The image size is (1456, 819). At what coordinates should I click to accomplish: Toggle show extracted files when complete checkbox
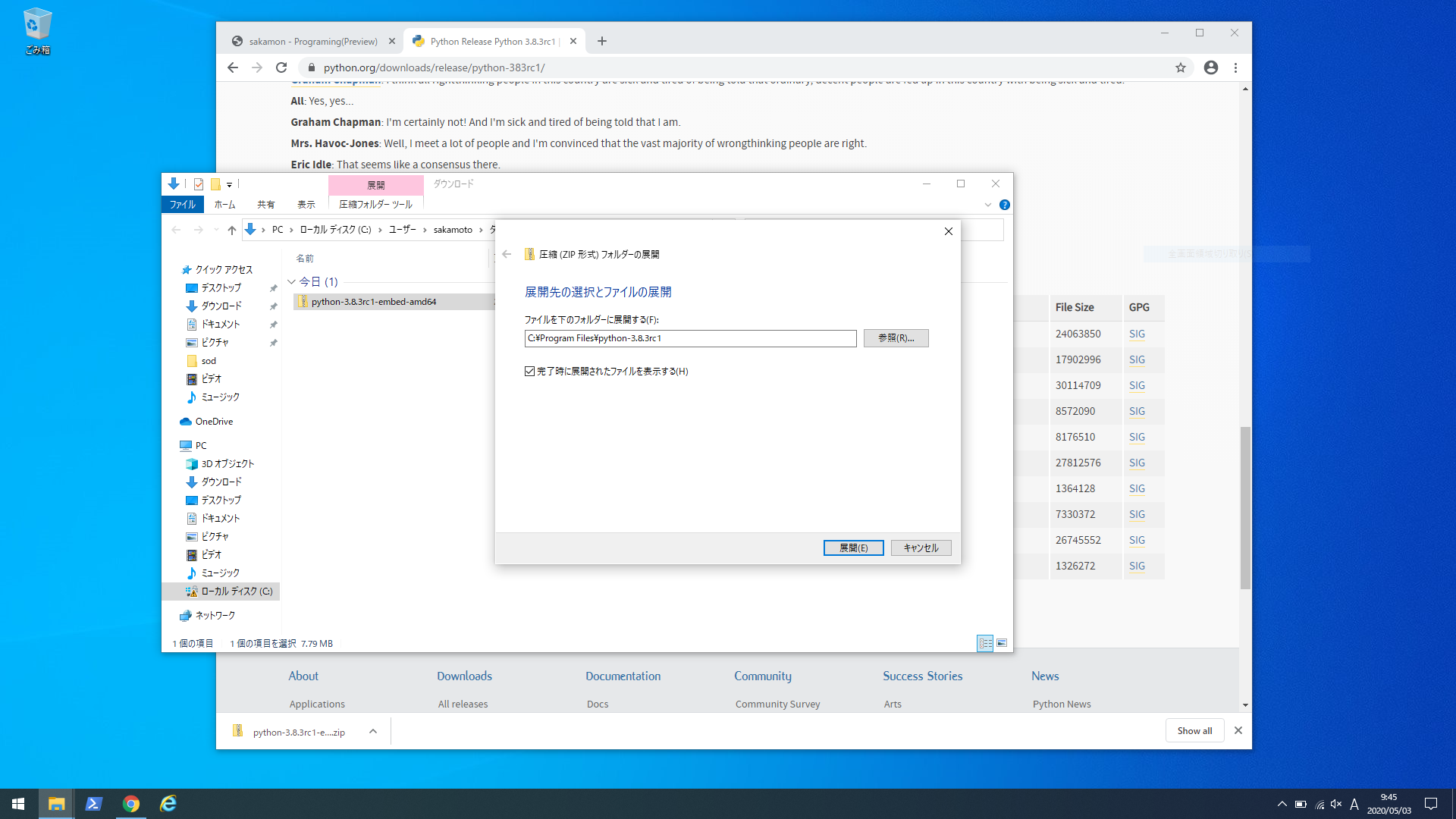(x=529, y=371)
